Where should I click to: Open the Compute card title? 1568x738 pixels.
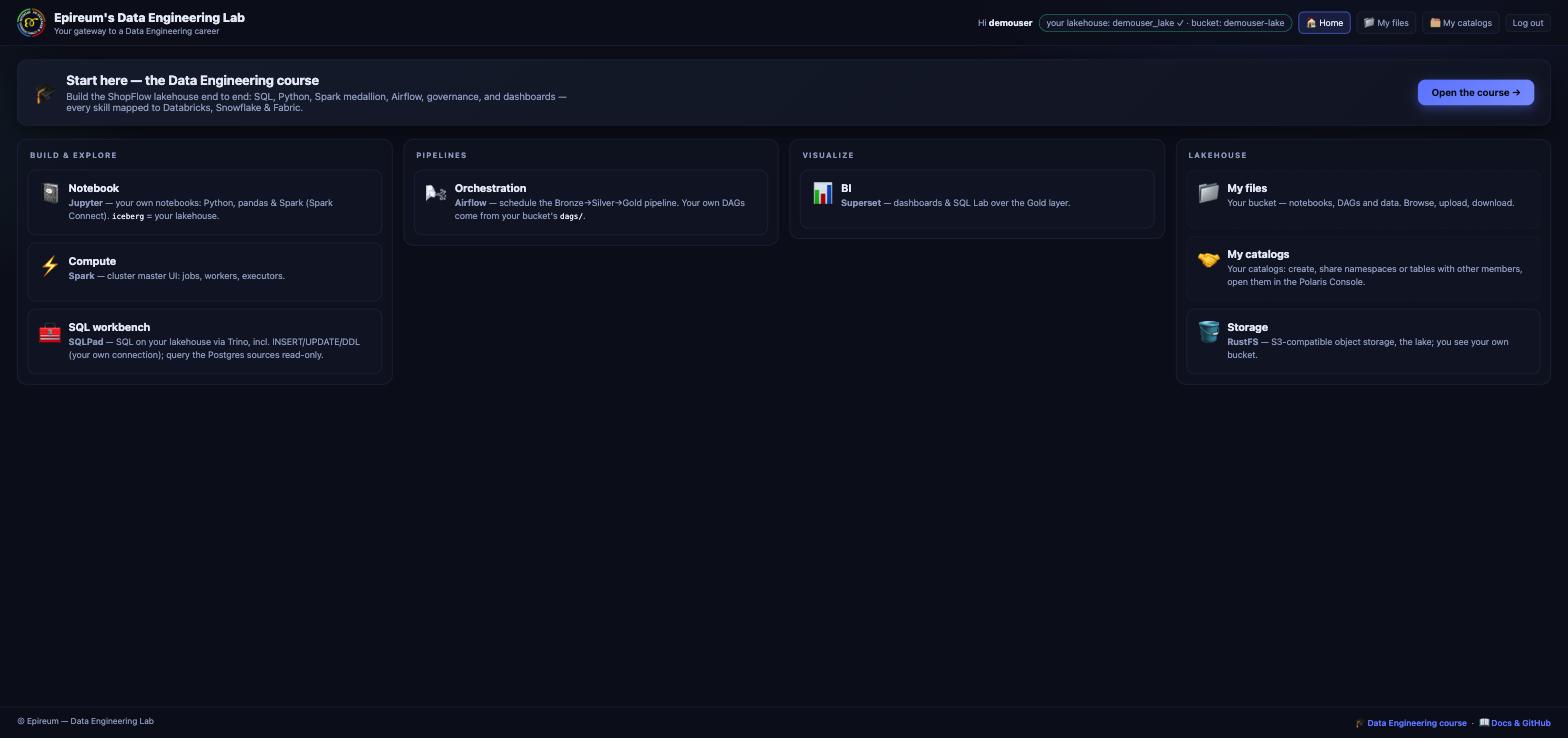click(92, 261)
